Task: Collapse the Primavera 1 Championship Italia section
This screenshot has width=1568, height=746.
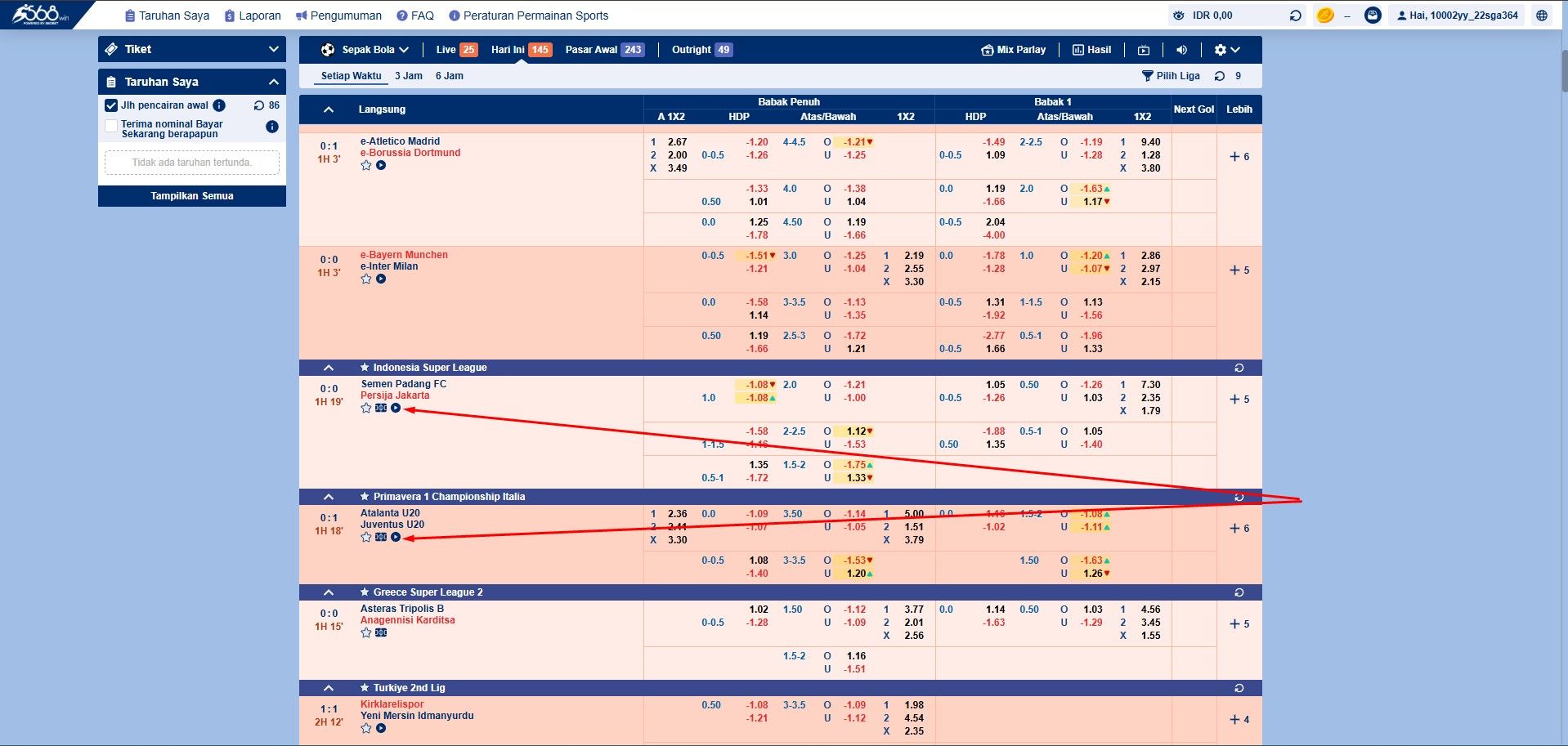Action: 329,497
